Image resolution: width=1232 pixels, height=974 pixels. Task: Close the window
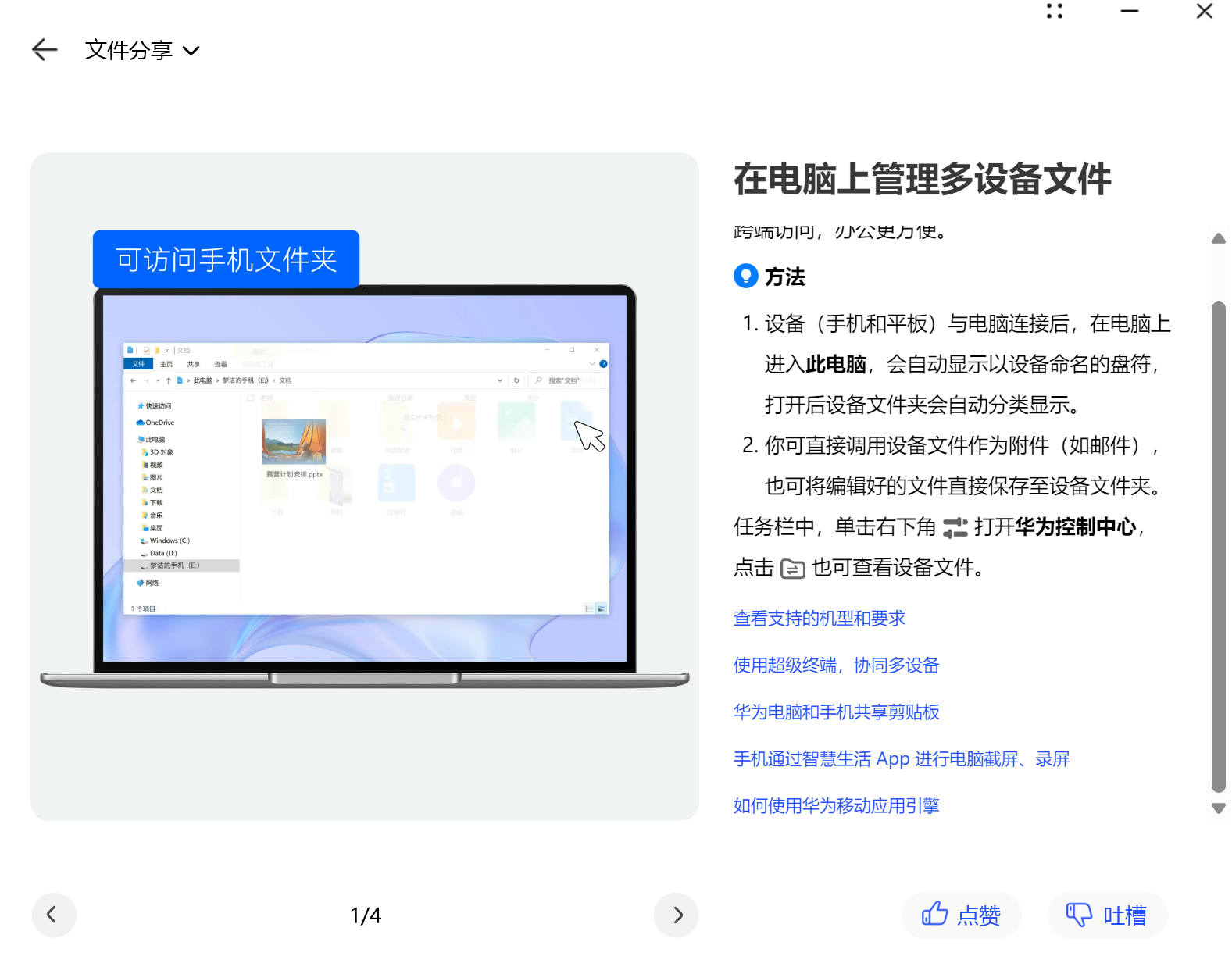point(1204,11)
